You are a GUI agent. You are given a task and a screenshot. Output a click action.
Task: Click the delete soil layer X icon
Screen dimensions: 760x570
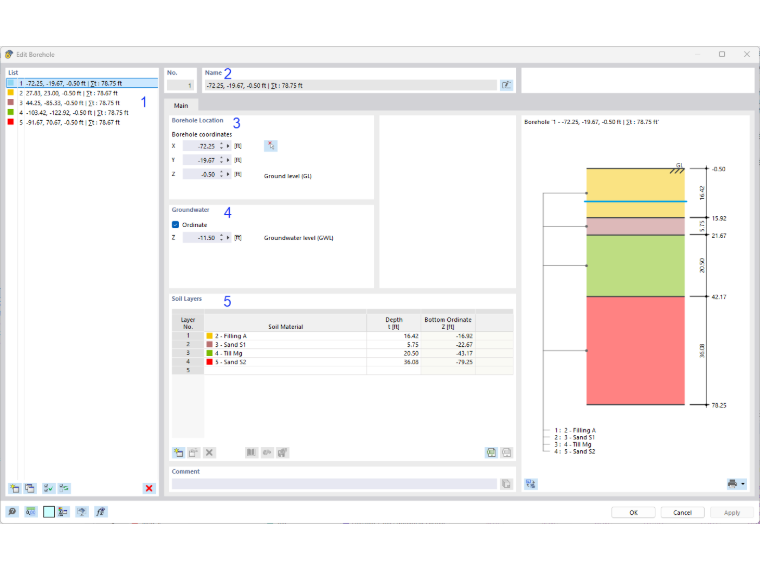(209, 453)
